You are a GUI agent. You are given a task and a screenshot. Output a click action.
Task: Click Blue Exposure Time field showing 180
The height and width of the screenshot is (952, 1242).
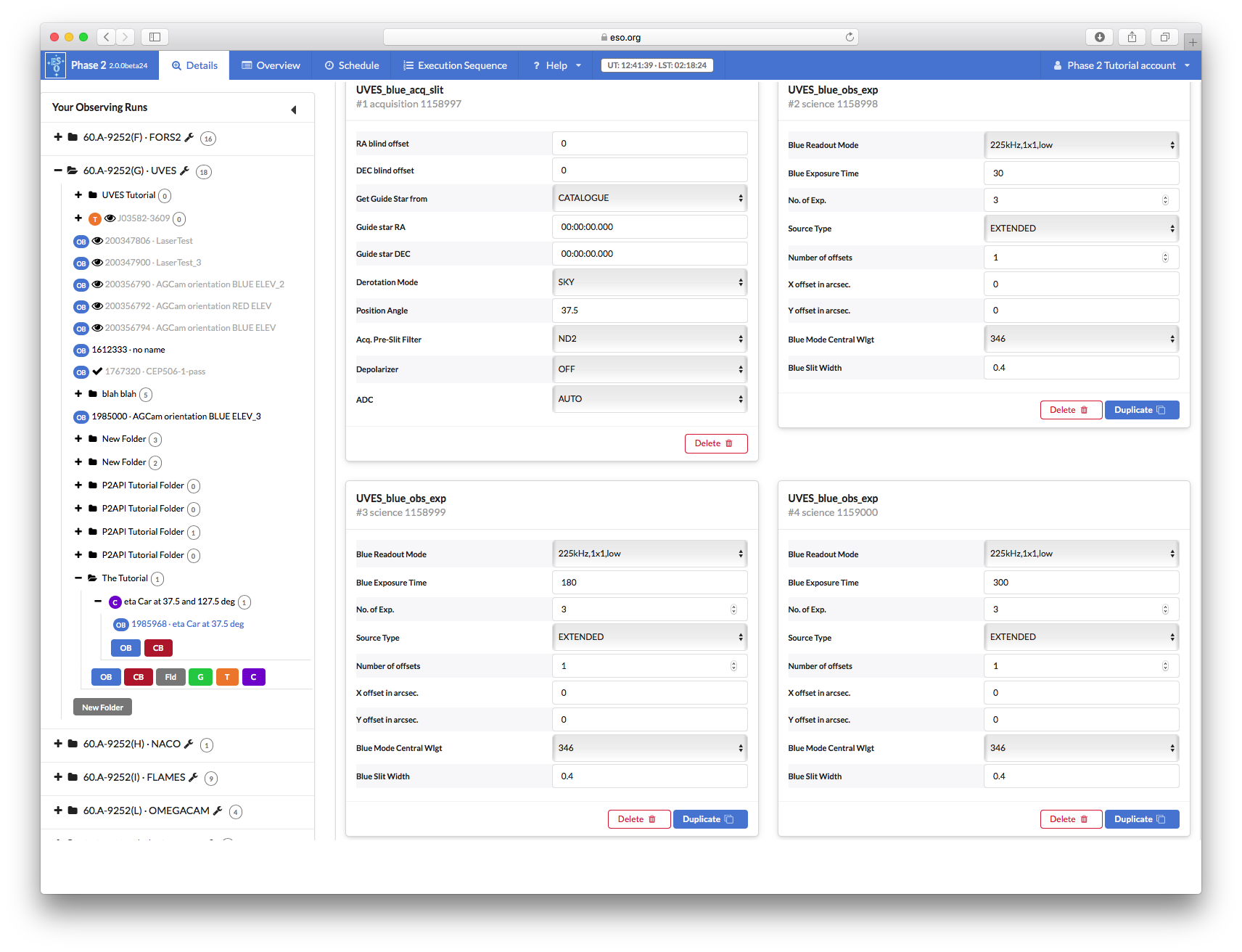(x=650, y=583)
